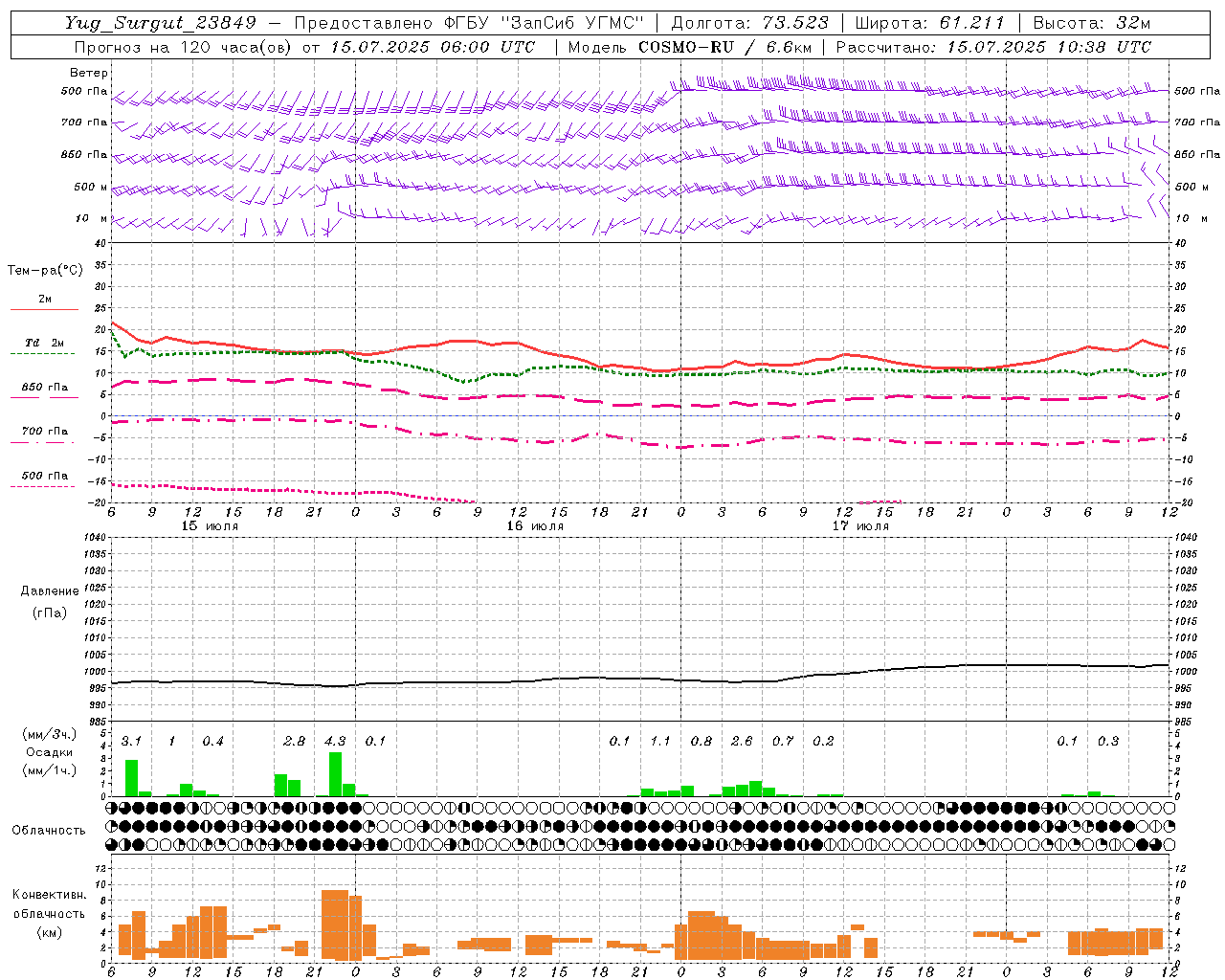Viewport: 1225px width, 980px height.
Task: Click the 850 гПа temperature legend entry
Action: click(44, 388)
